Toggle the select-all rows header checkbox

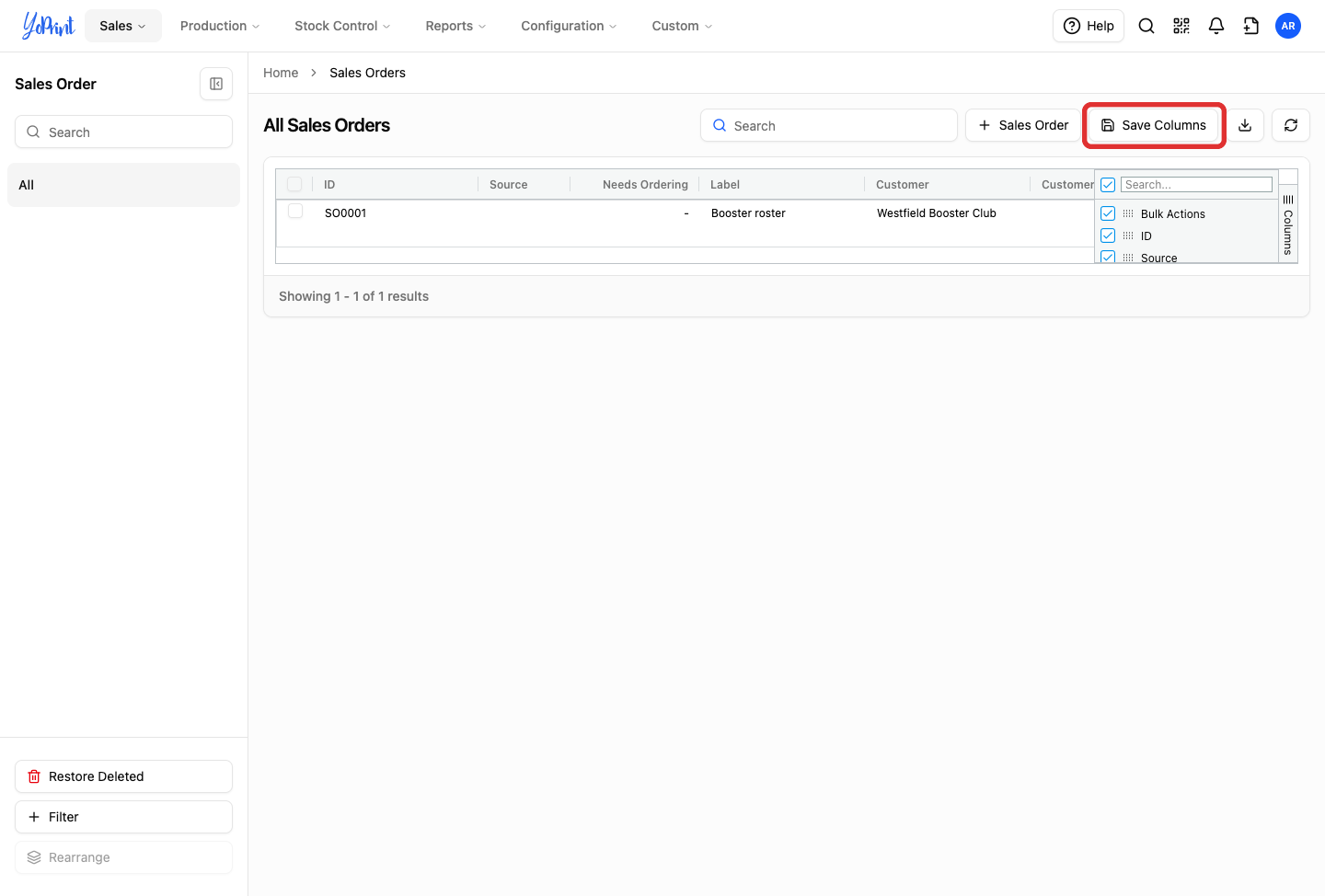[294, 184]
